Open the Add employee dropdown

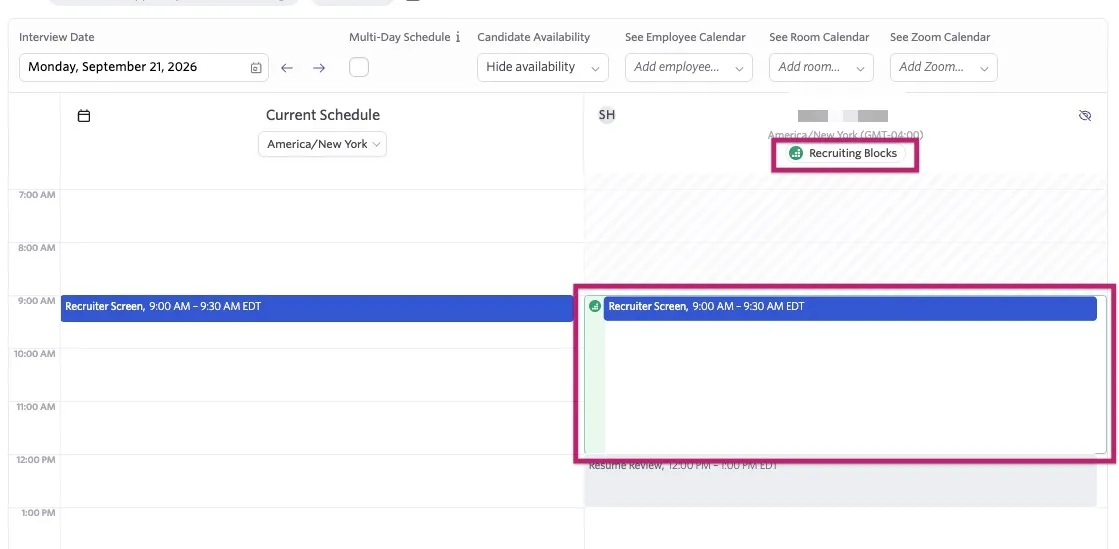[689, 67]
